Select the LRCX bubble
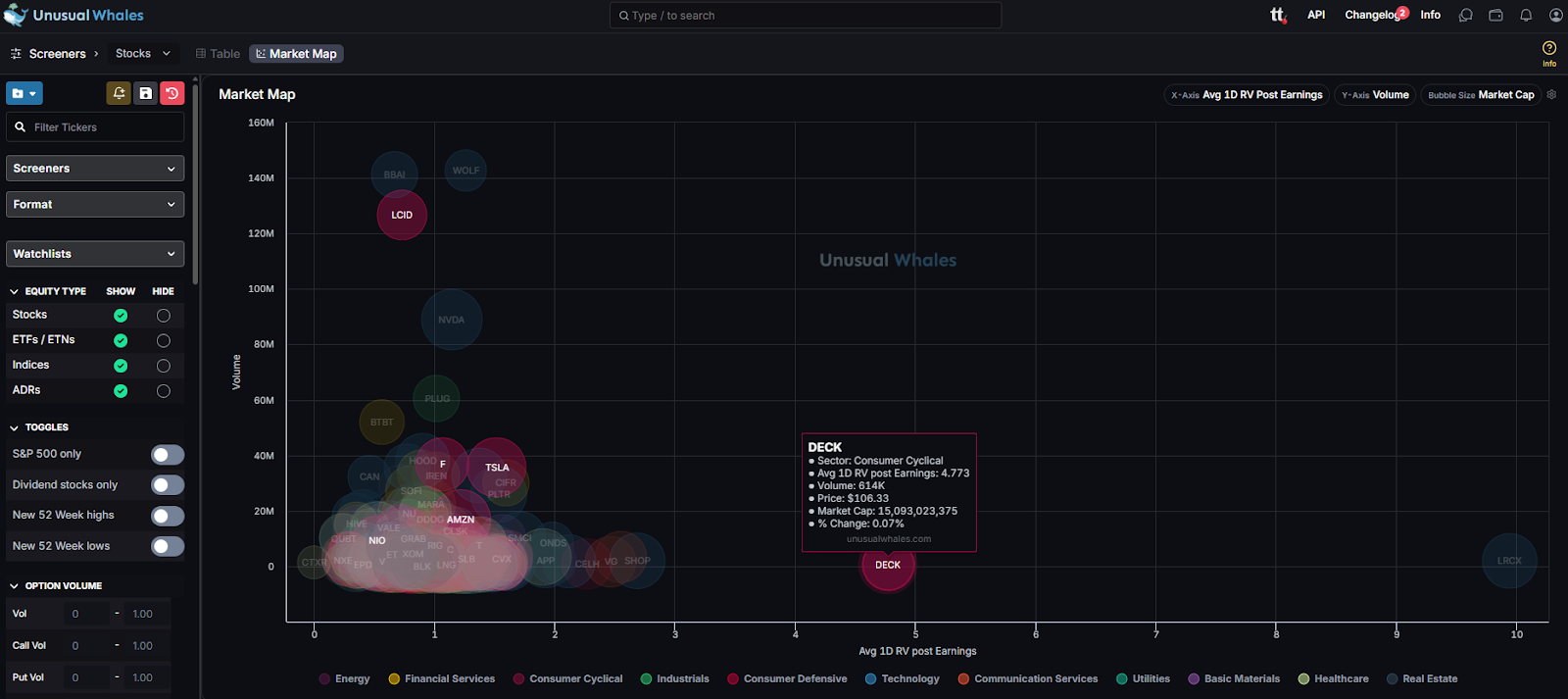 [1509, 561]
